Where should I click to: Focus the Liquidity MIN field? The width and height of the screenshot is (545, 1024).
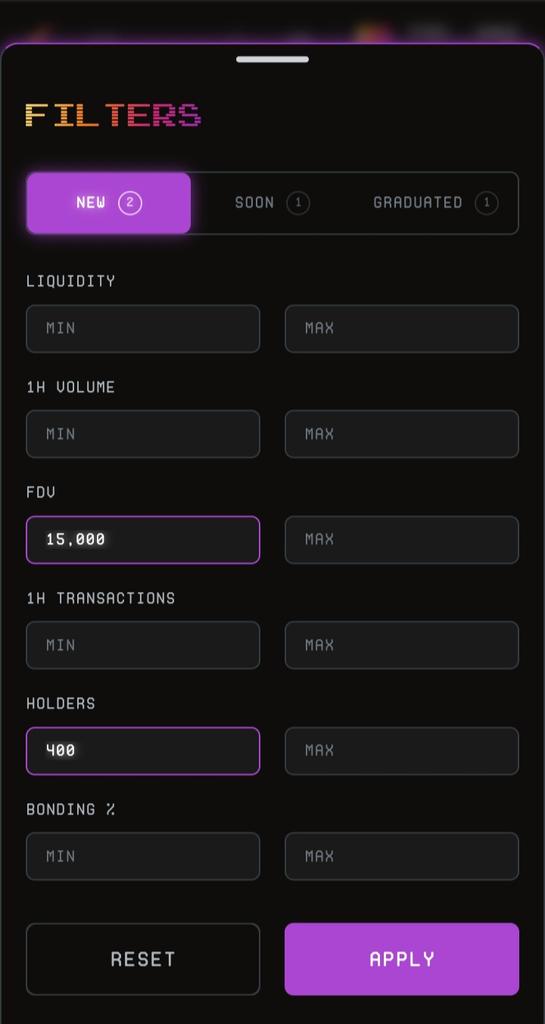point(143,328)
